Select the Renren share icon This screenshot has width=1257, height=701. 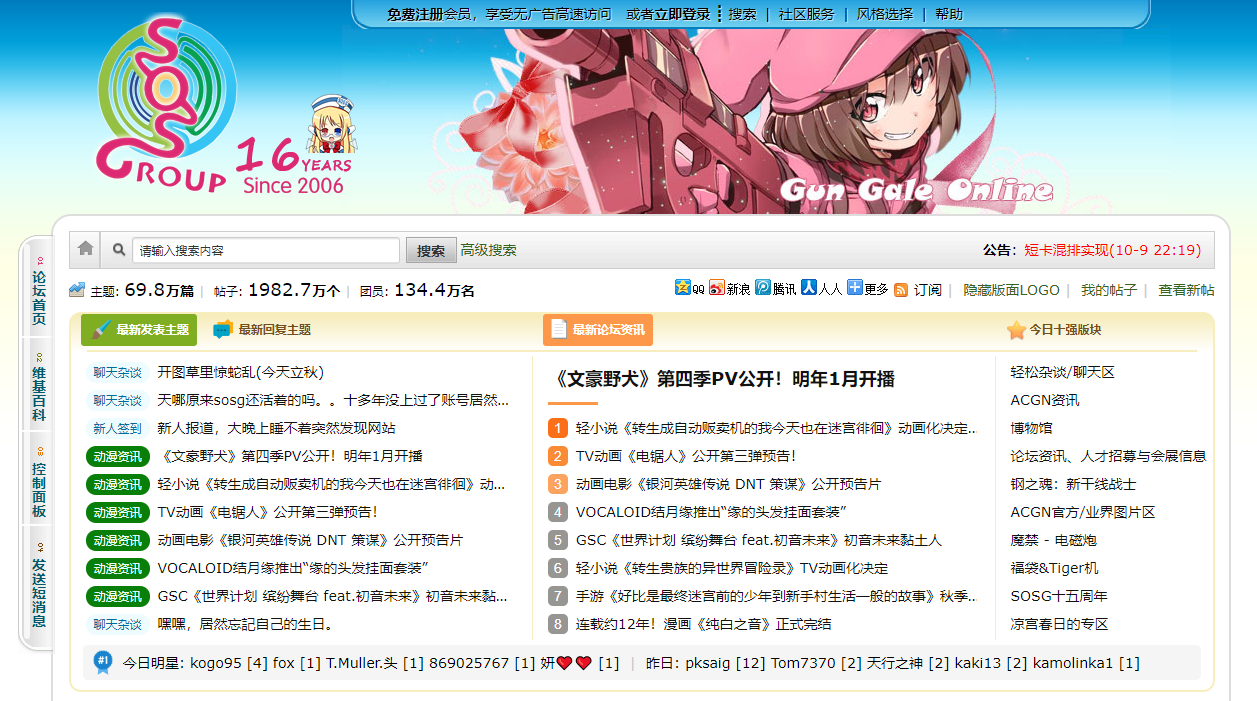[x=809, y=288]
